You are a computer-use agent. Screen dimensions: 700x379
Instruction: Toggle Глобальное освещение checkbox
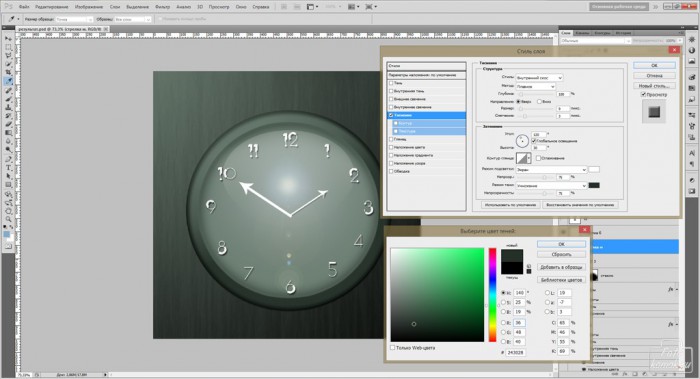coord(534,141)
